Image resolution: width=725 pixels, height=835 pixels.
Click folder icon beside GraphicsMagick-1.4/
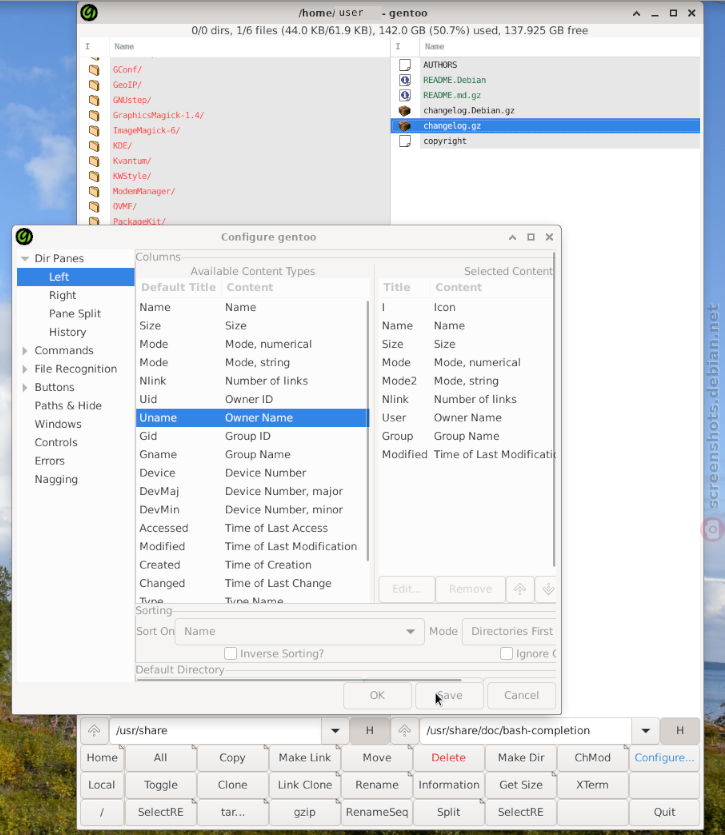[x=94, y=115]
